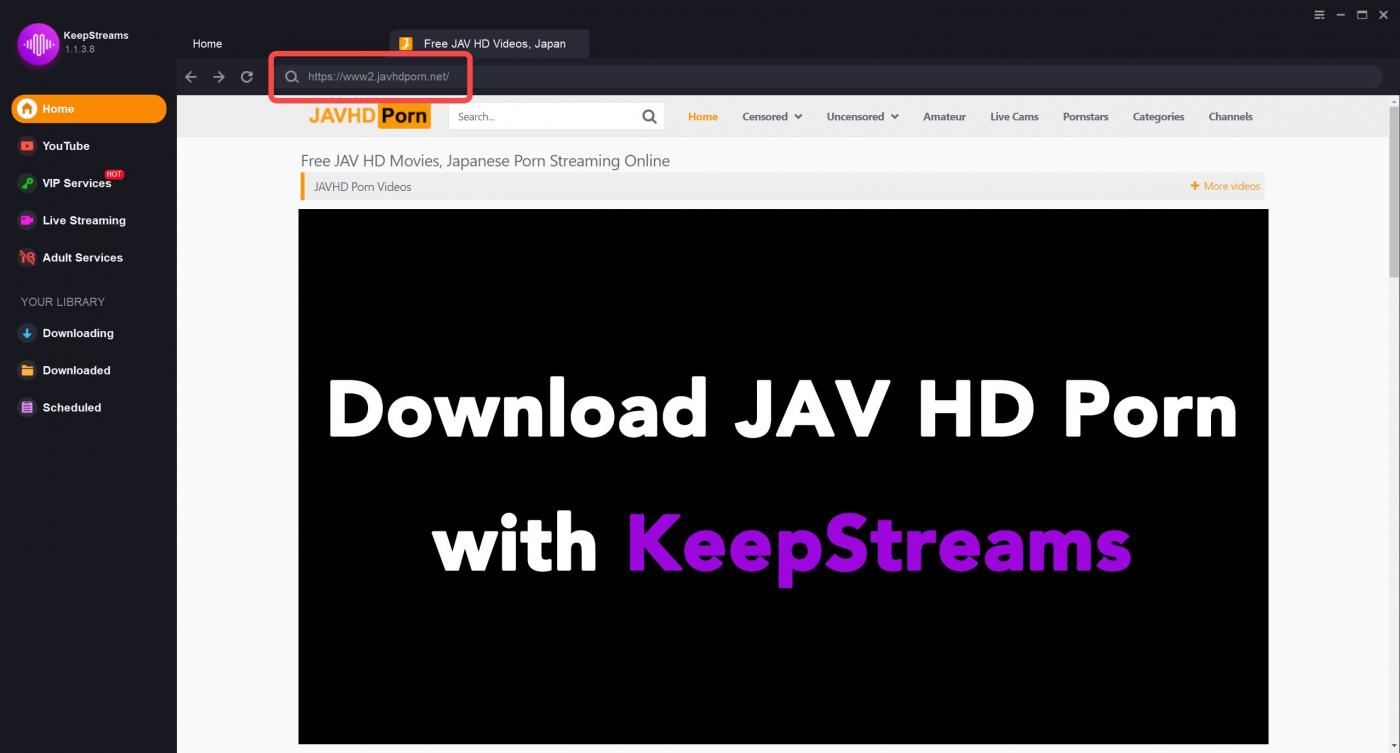Open the Categories nav link

point(1158,117)
